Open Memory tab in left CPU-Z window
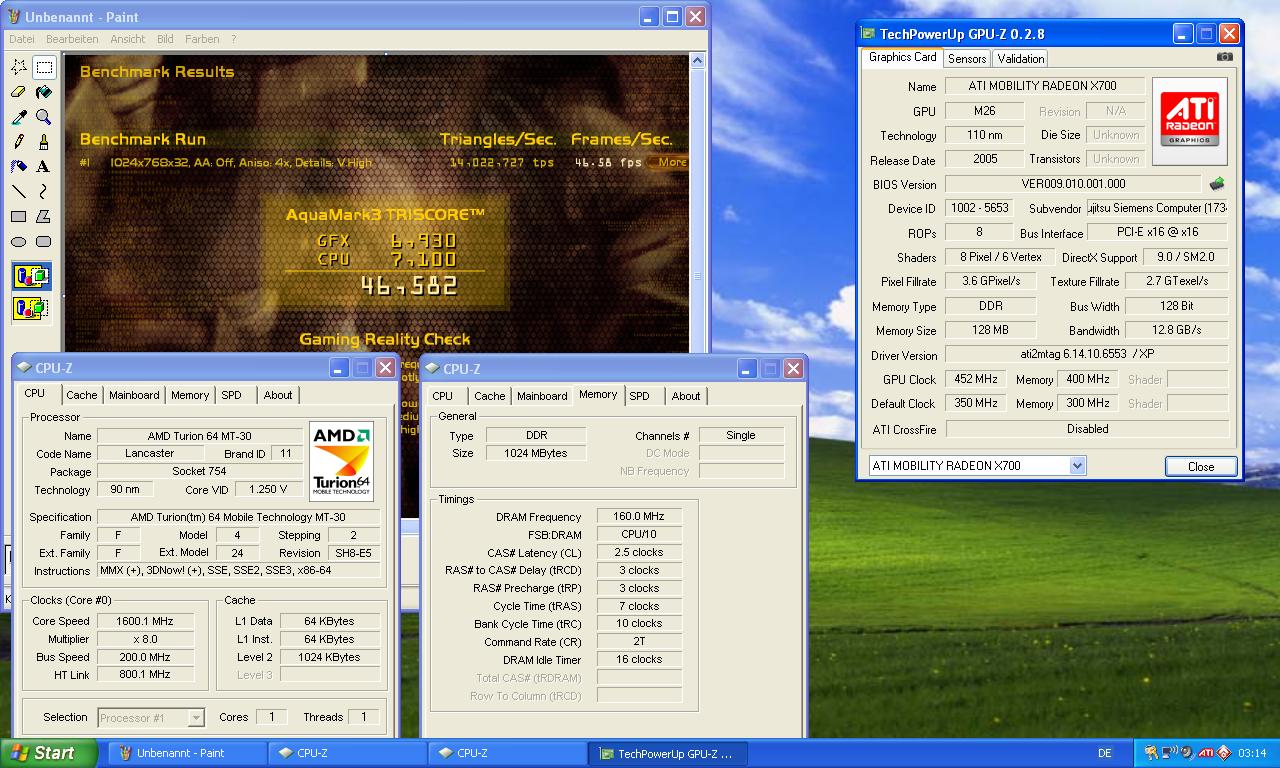1280x768 pixels. [x=190, y=395]
